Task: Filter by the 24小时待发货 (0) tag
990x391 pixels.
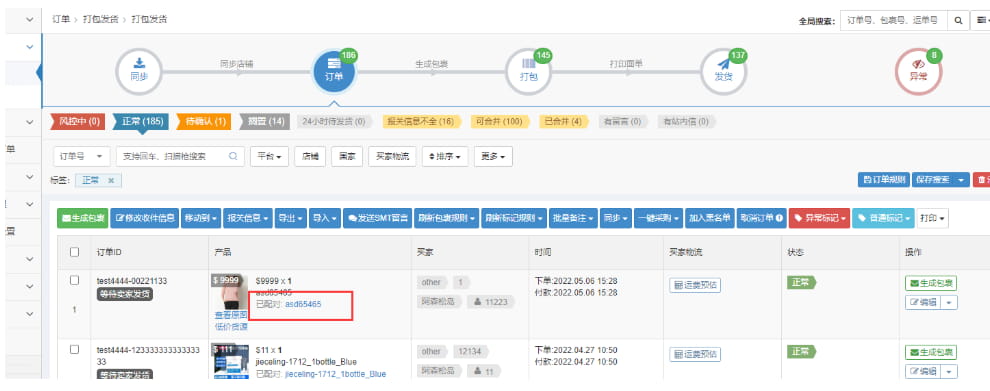Action: pyautogui.click(x=334, y=121)
